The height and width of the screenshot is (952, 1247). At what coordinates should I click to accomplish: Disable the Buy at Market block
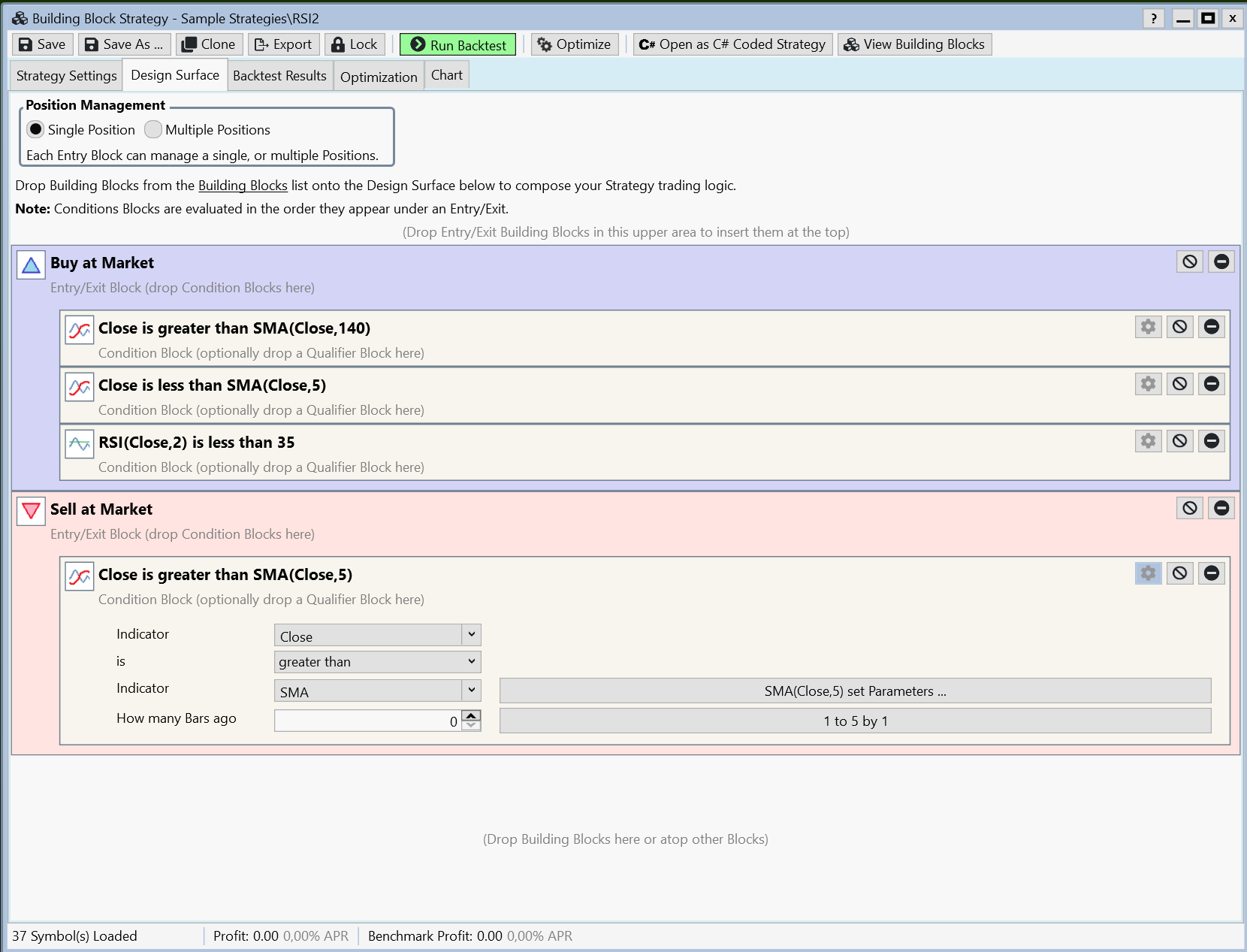(1190, 261)
